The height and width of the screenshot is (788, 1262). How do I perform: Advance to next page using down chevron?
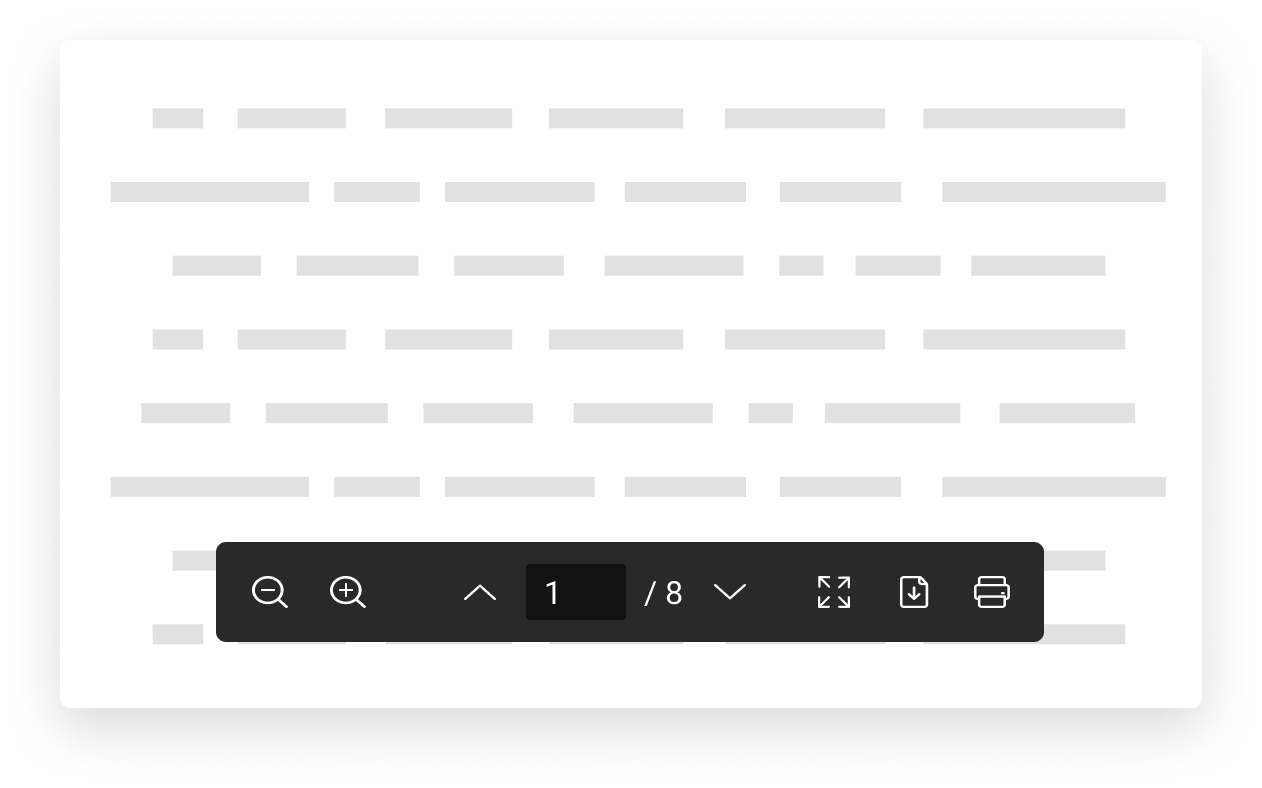730,592
